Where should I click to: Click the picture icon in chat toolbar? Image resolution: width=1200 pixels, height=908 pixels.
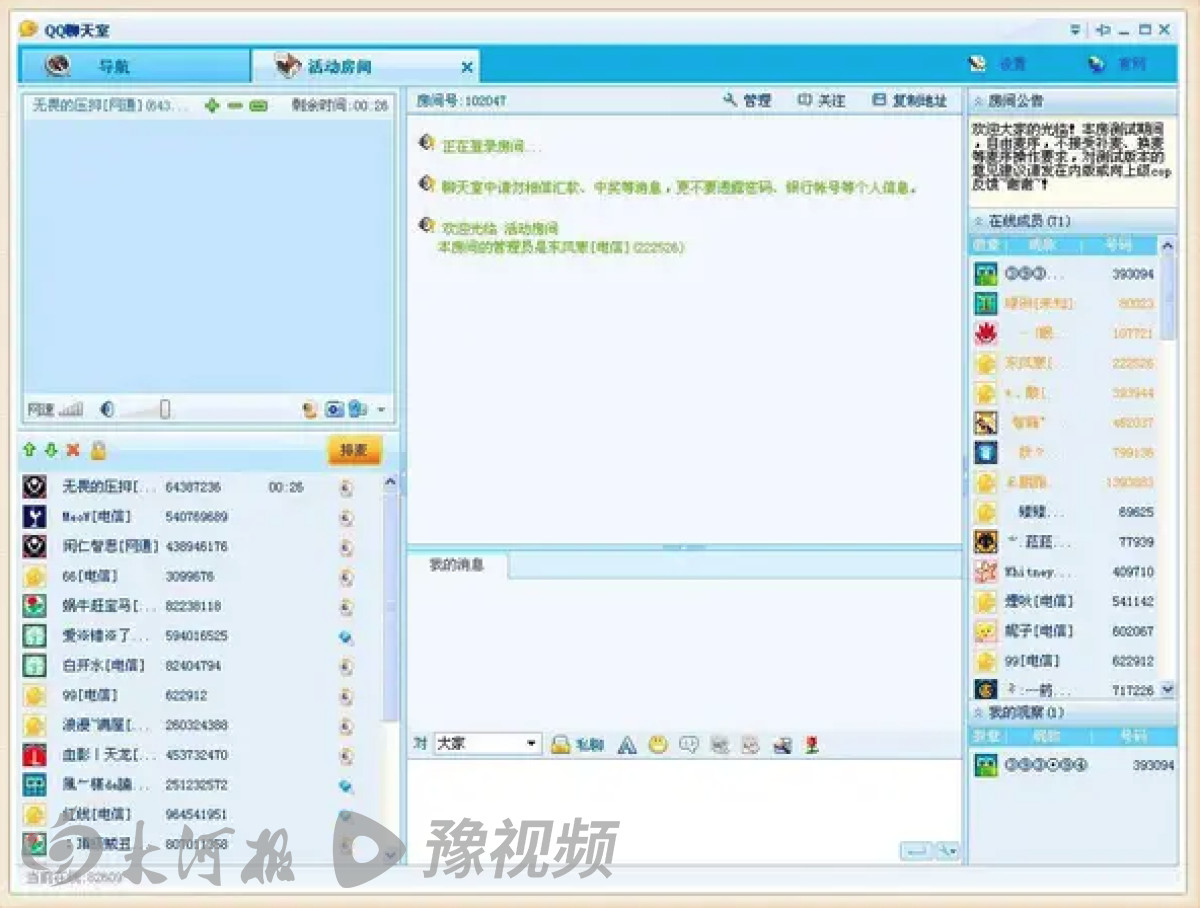coord(719,744)
